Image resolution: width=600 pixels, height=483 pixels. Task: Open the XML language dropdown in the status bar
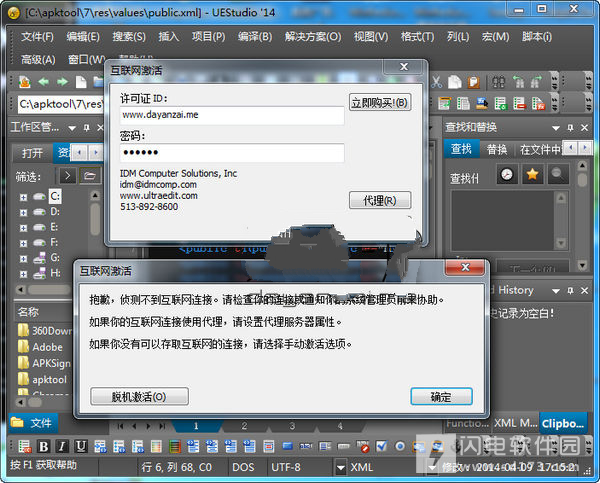341,468
